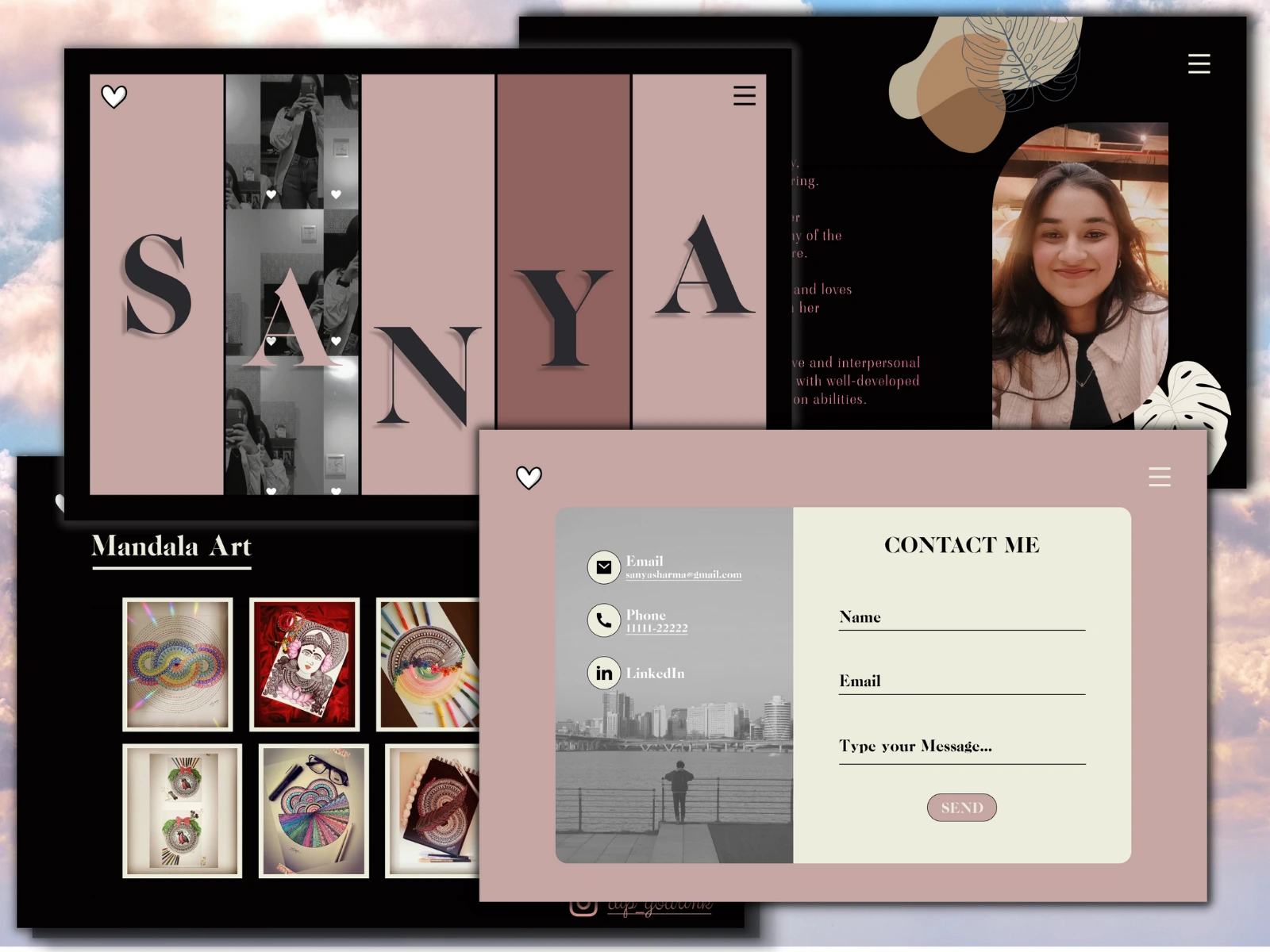This screenshot has height=952, width=1270.
Task: Open hamburger menu on the black About page
Action: click(1199, 63)
